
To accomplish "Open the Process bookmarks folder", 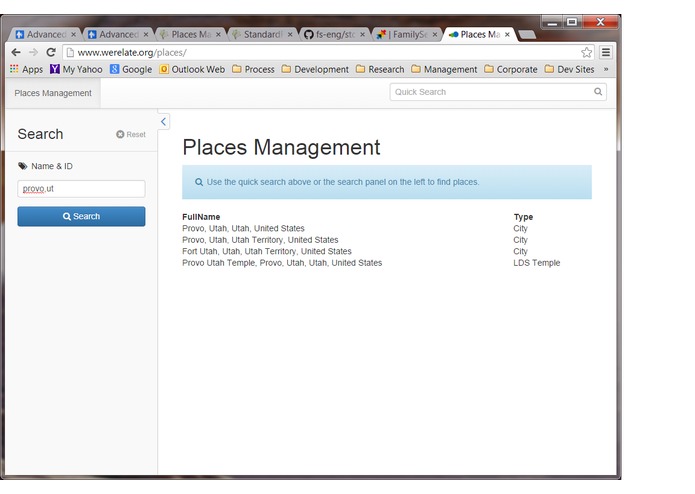I will pos(254,69).
